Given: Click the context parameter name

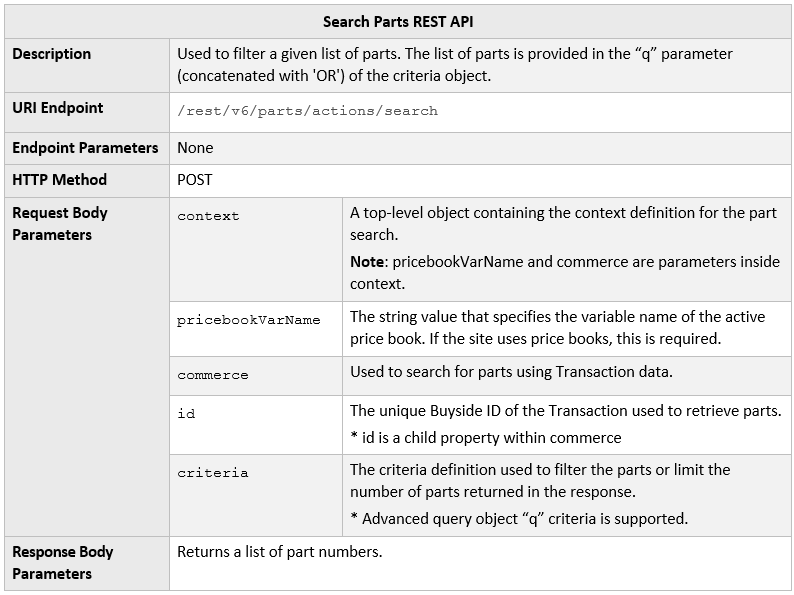Looking at the screenshot, I should (x=208, y=216).
